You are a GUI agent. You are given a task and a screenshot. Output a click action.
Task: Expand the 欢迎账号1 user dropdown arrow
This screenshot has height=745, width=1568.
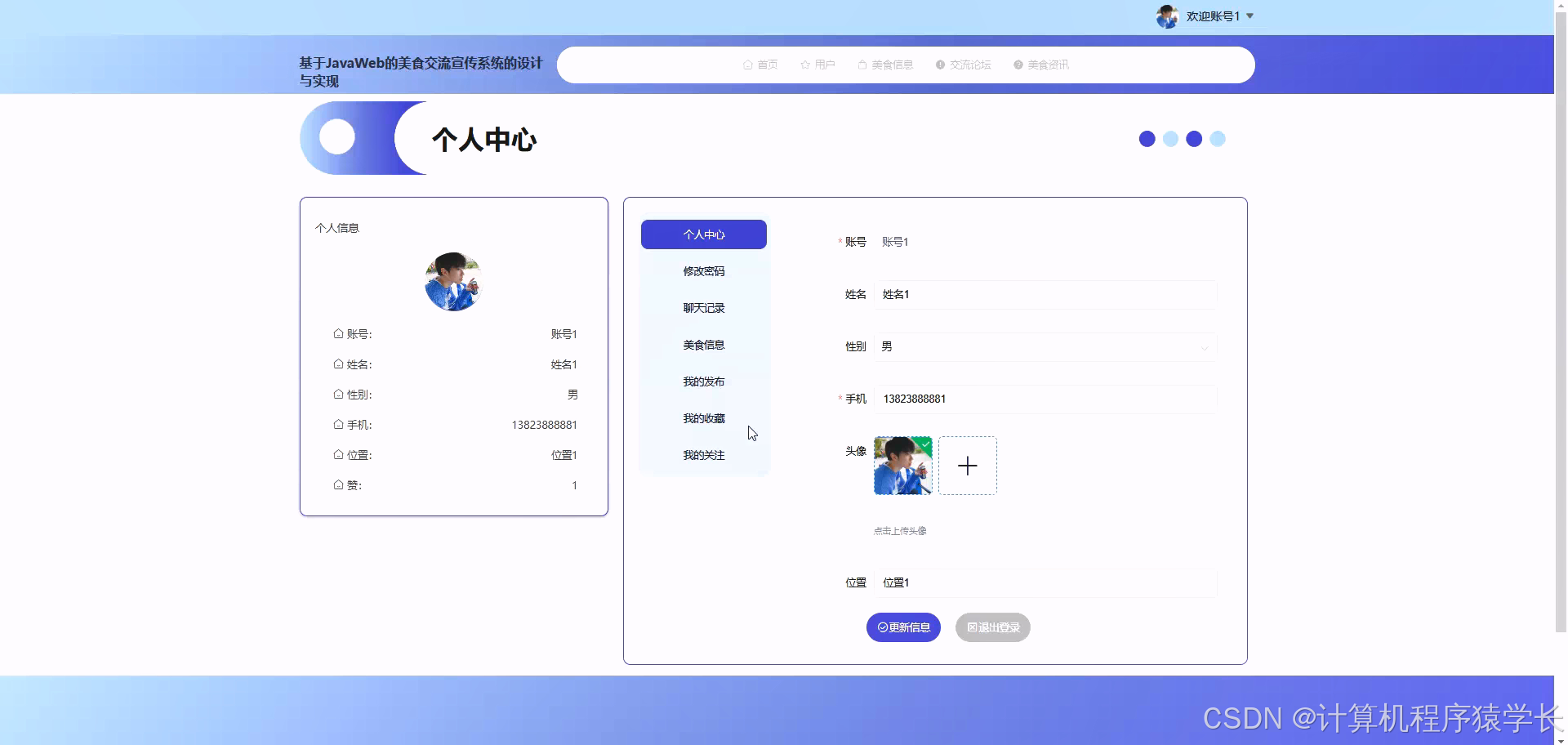point(1249,16)
